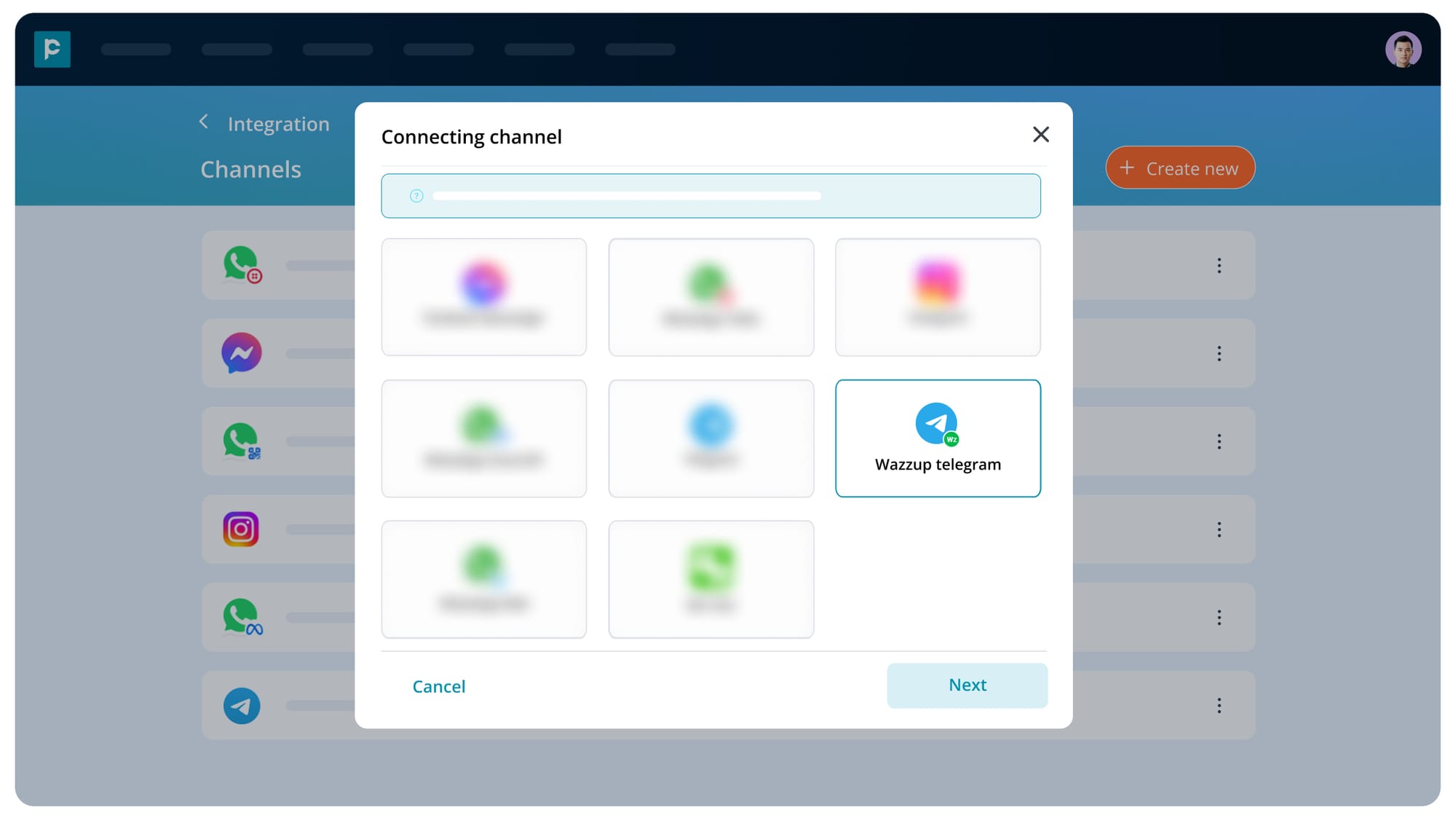
Task: Click the WhatsApp icon with red badge
Action: [x=241, y=265]
